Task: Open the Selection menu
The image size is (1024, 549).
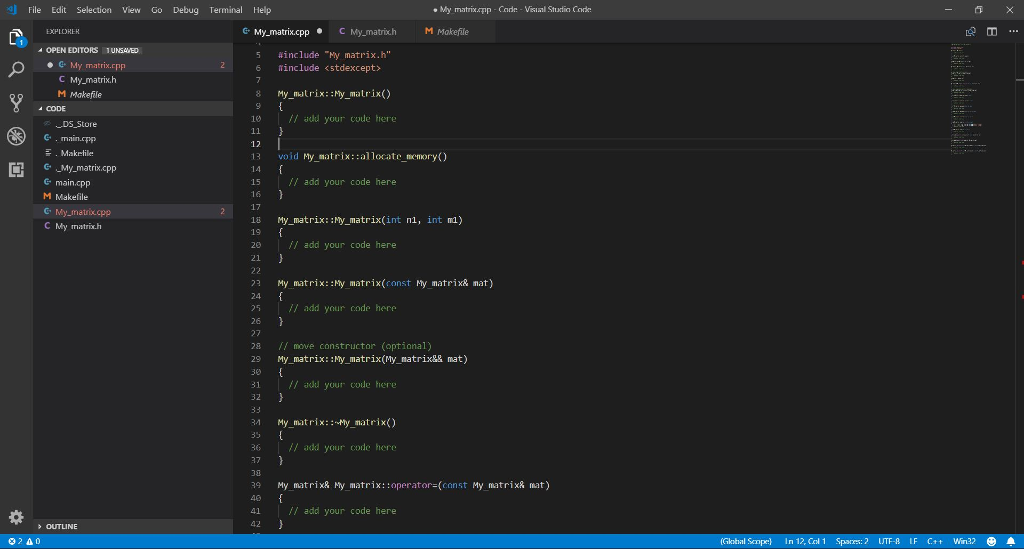Action: 93,10
